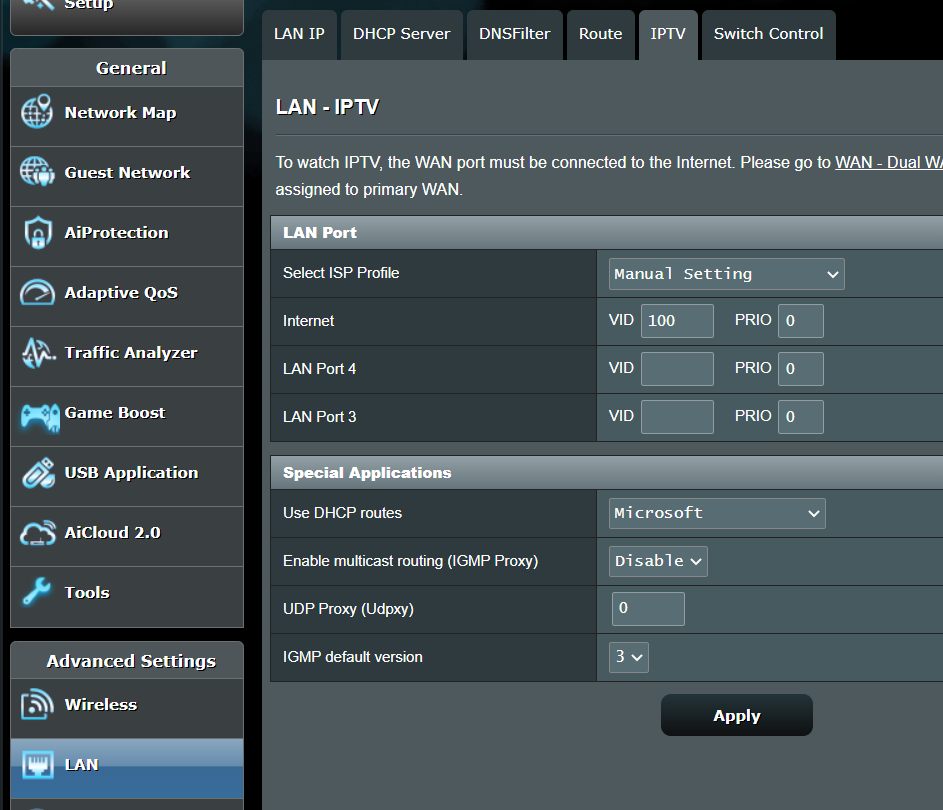Open Adaptive QoS menu item
This screenshot has height=810, width=943.
tap(127, 297)
